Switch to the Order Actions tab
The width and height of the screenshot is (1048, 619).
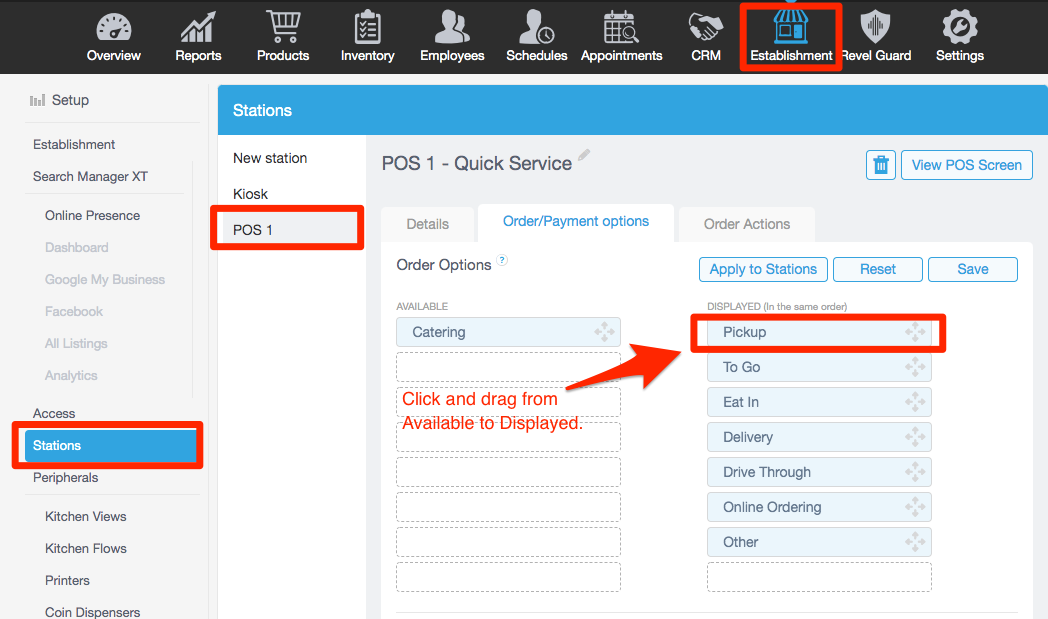(746, 224)
